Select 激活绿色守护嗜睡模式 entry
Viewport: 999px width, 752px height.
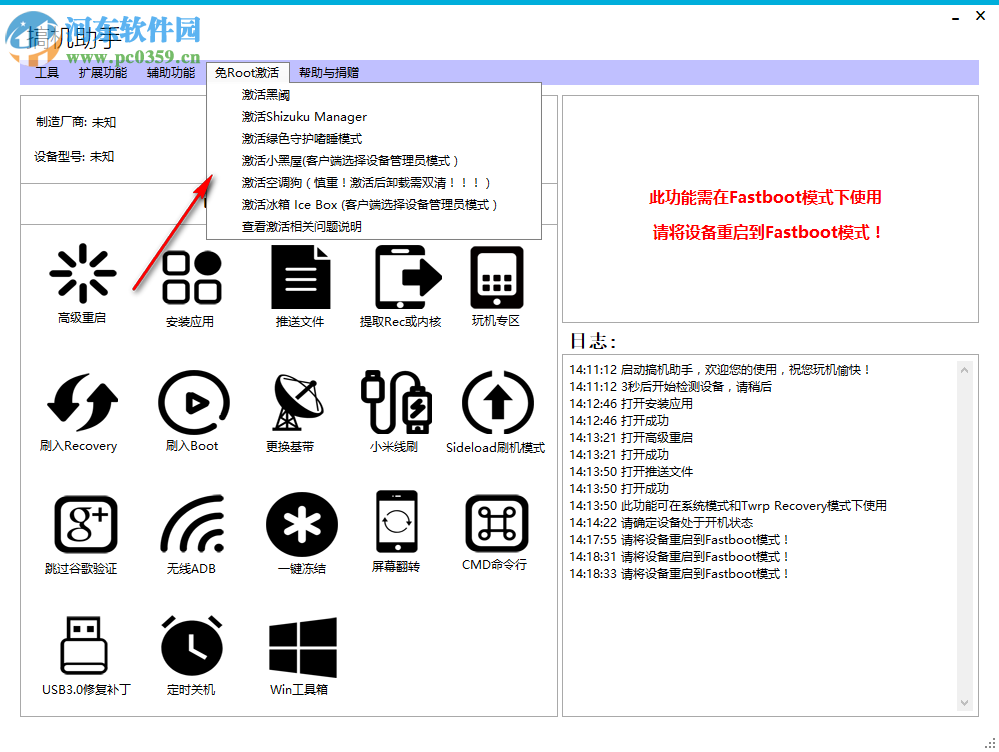[374, 139]
